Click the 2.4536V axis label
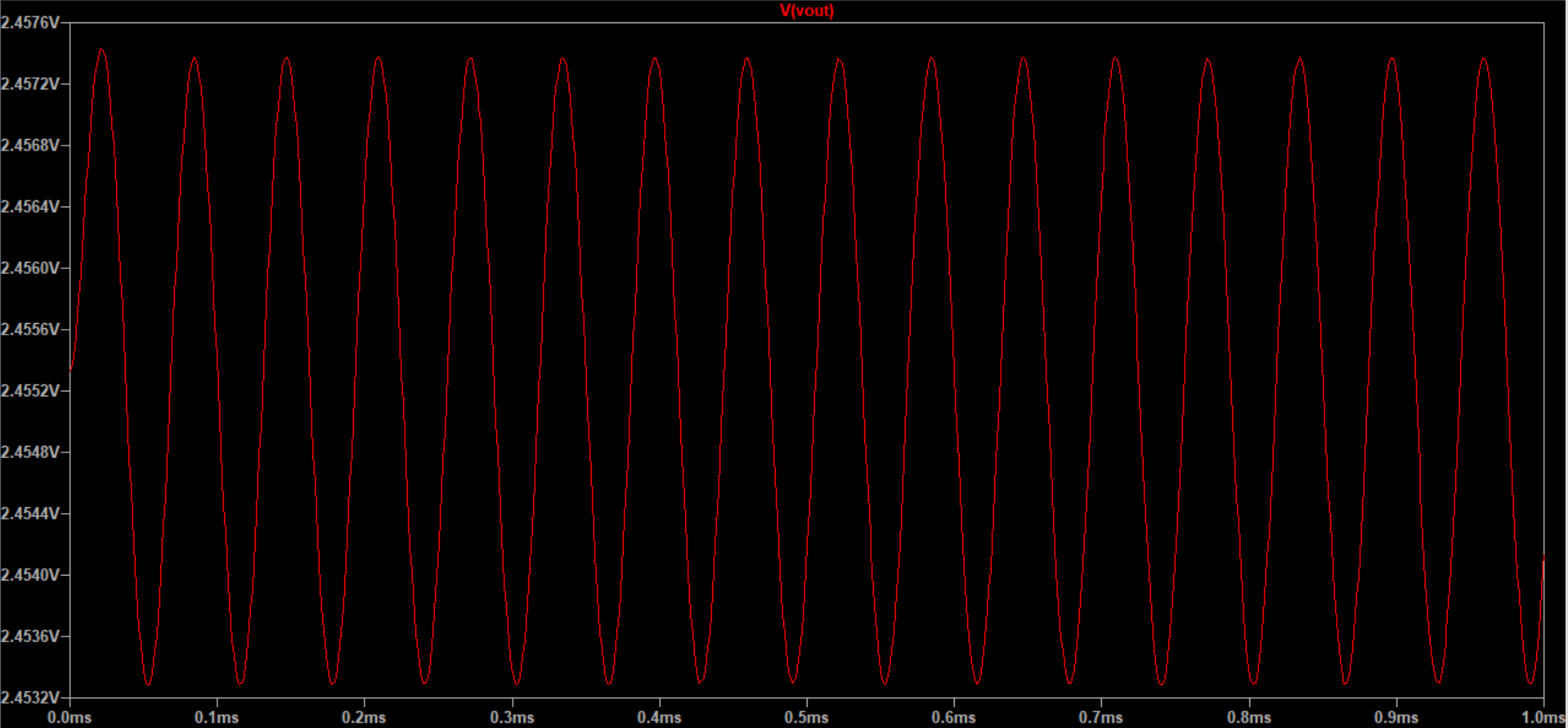The width and height of the screenshot is (1568, 728). [30, 636]
